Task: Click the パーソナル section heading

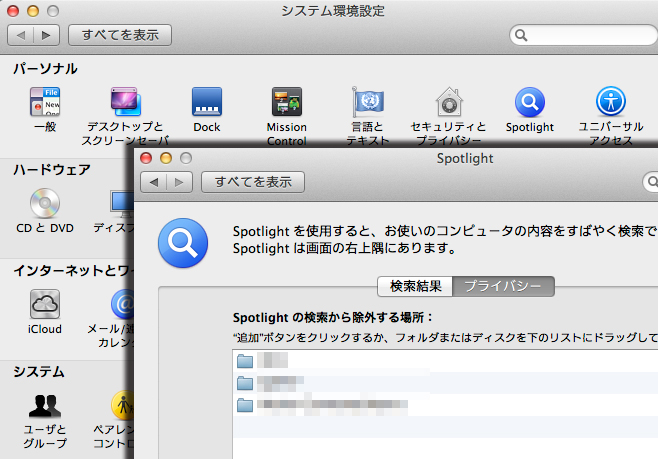Action: pyautogui.click(x=45, y=68)
